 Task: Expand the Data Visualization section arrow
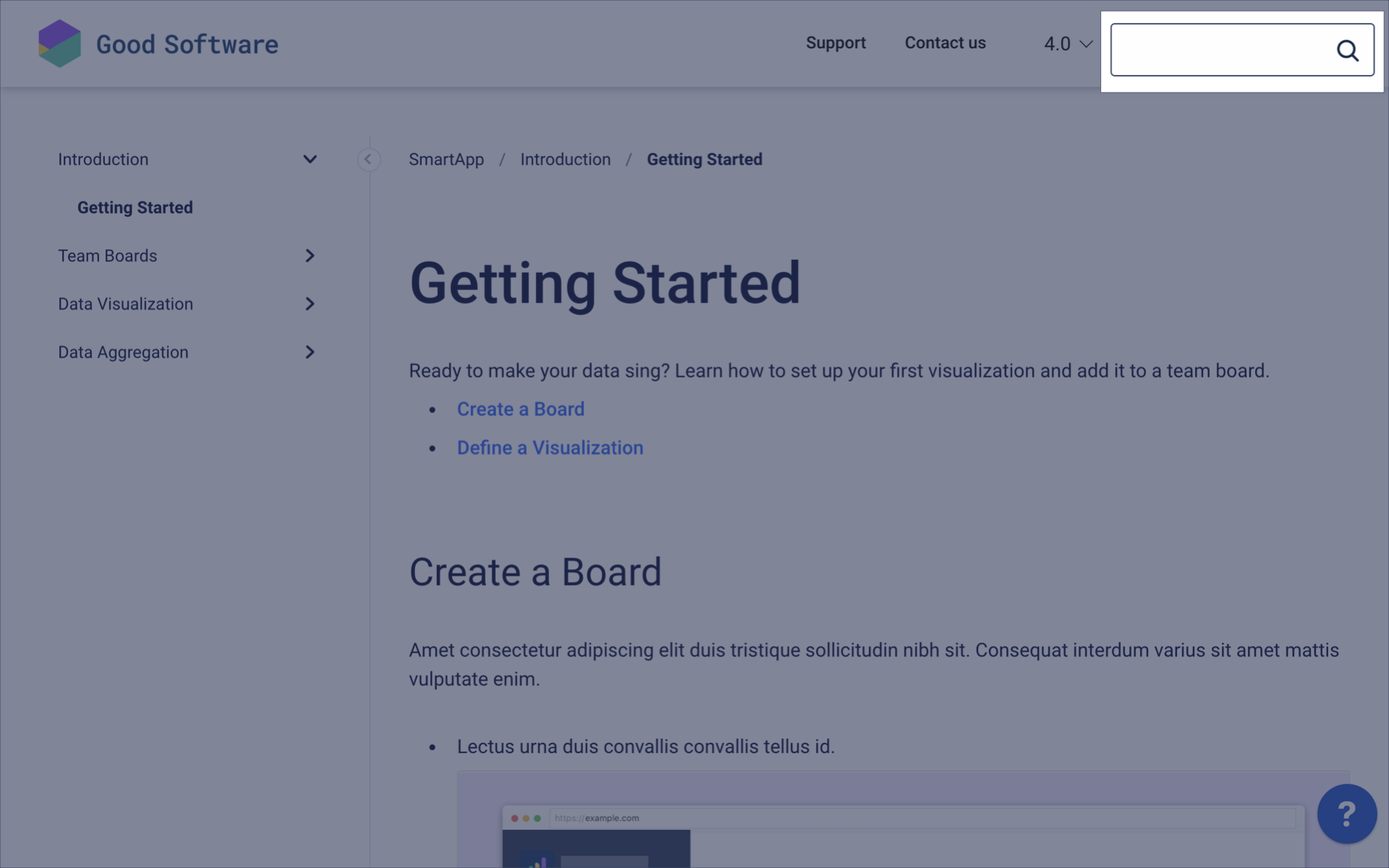point(310,304)
